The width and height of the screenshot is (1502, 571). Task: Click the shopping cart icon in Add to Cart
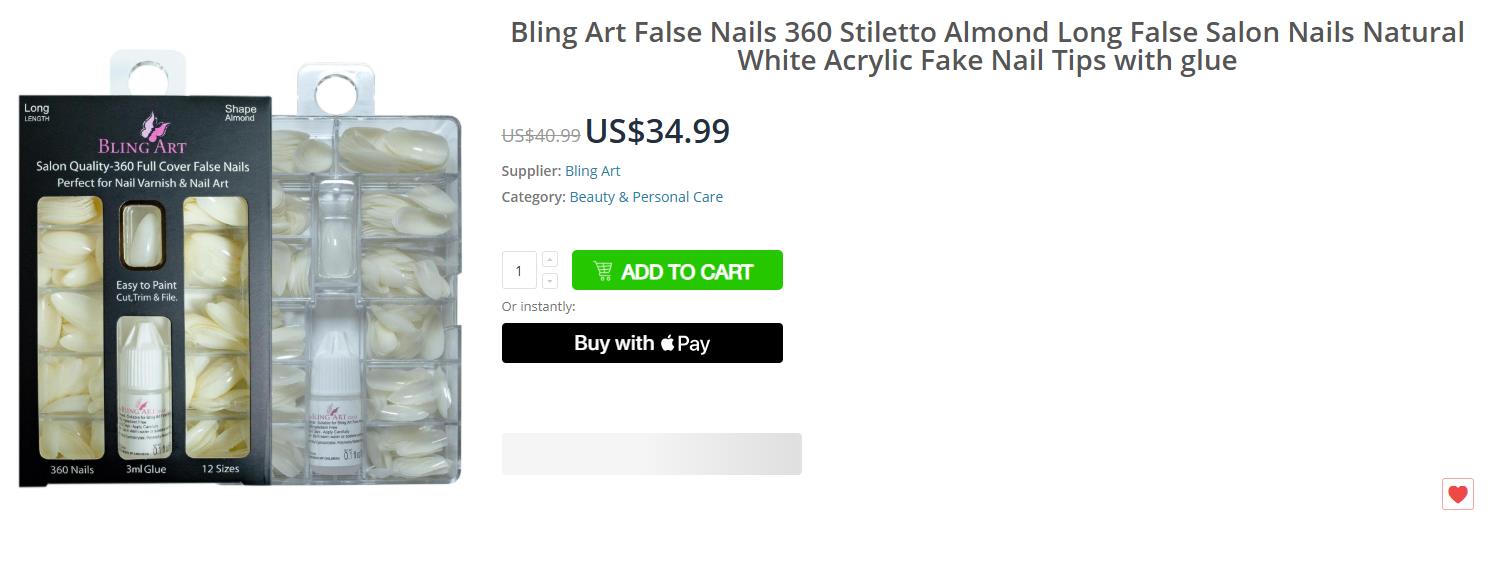(x=602, y=271)
